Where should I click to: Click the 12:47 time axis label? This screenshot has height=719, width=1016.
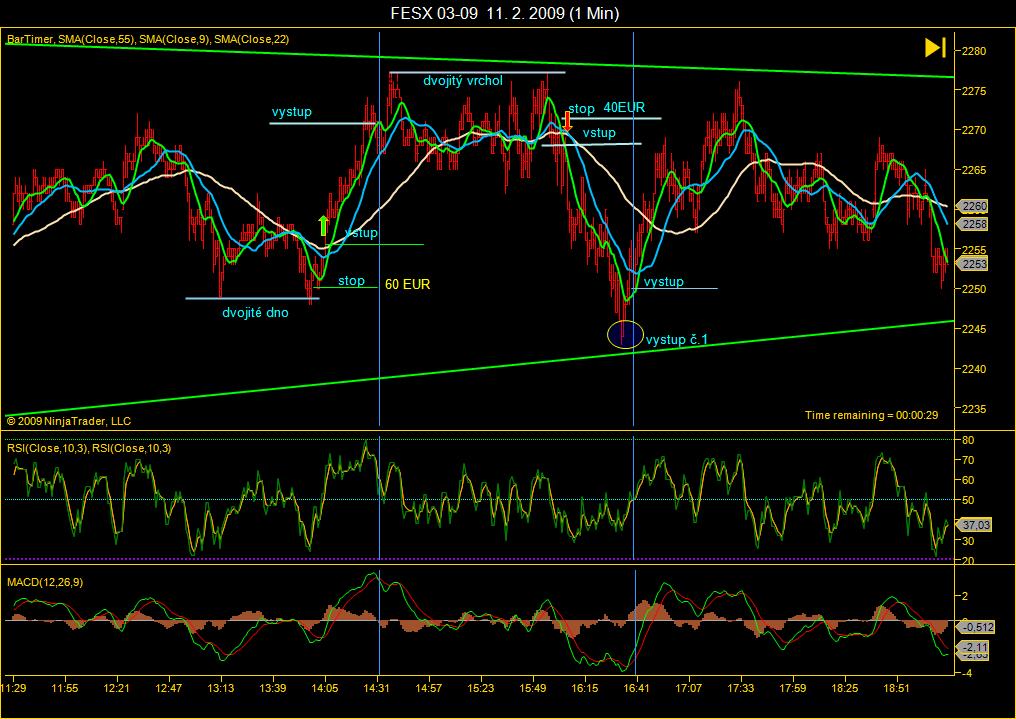pos(168,688)
